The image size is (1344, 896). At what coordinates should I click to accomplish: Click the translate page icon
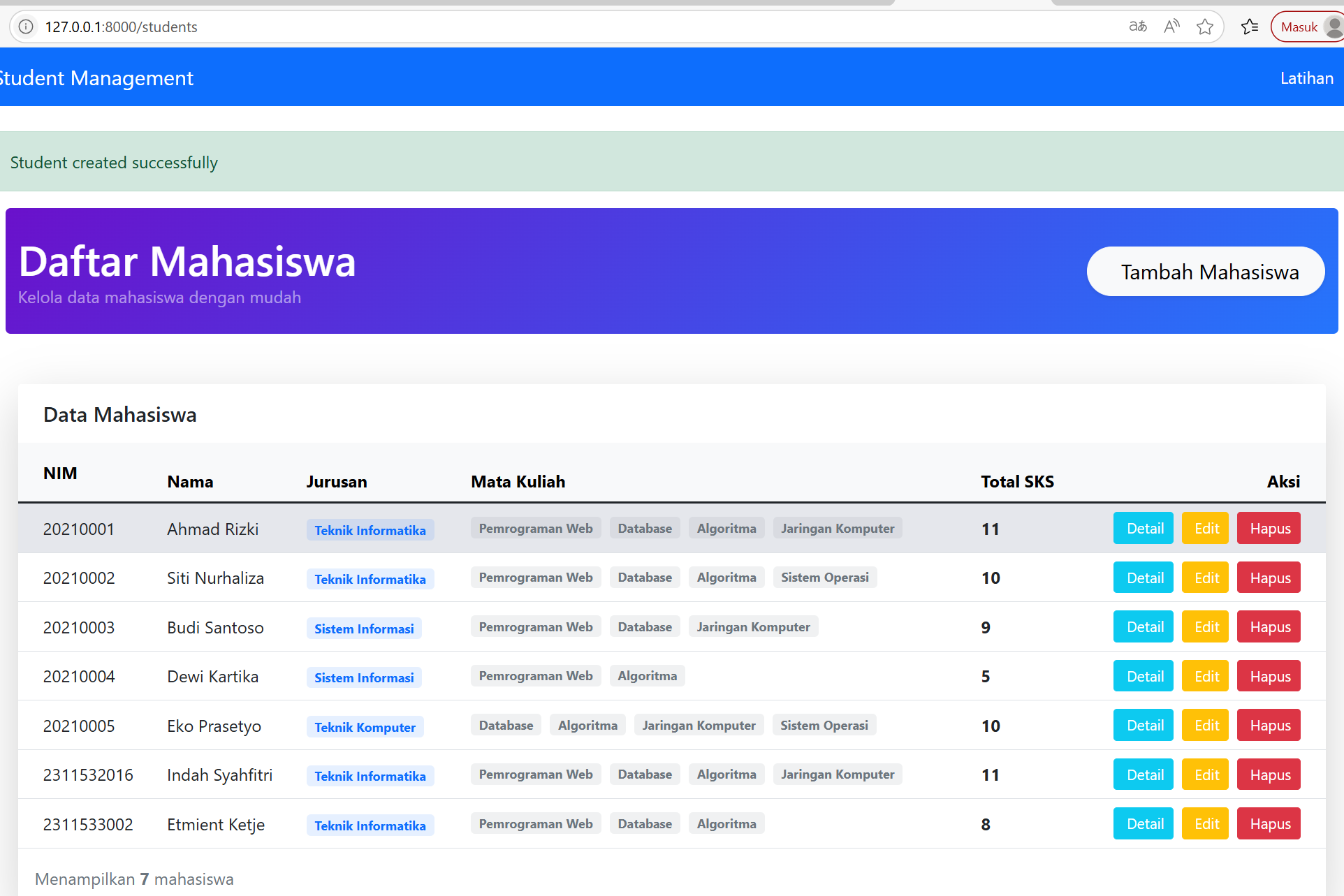[1137, 27]
